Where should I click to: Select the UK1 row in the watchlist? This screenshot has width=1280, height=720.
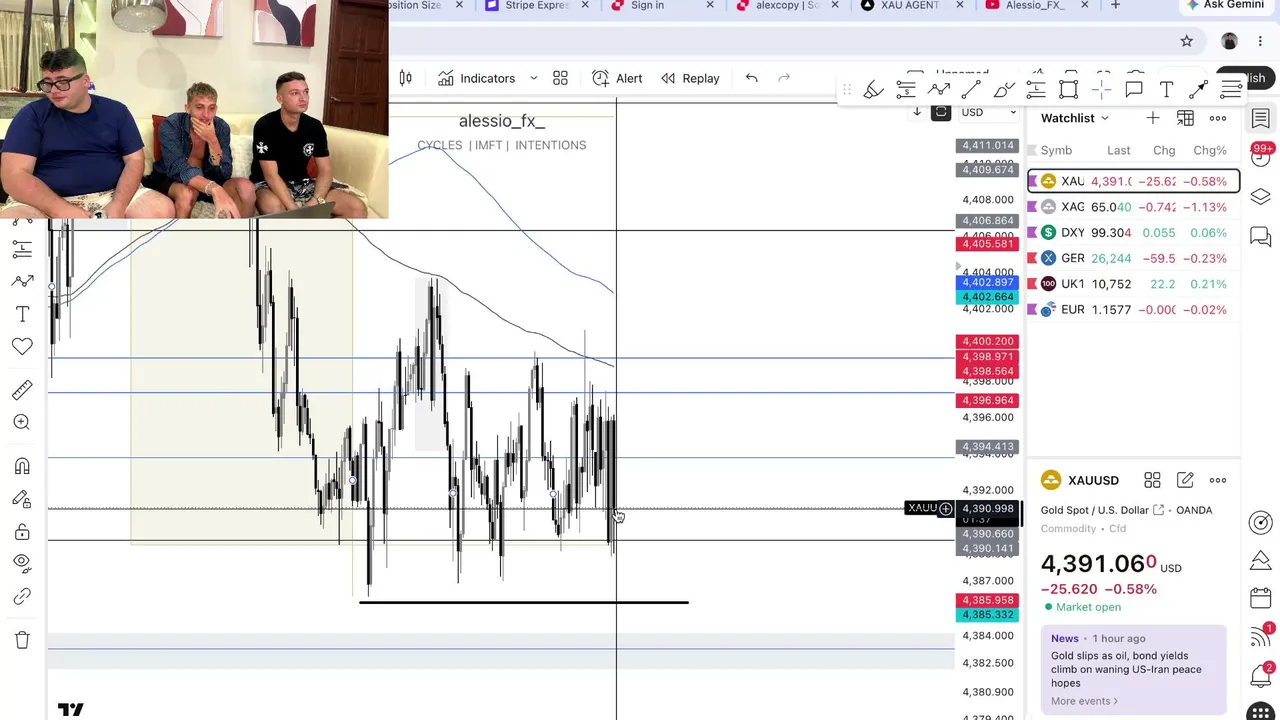pyautogui.click(x=1134, y=284)
